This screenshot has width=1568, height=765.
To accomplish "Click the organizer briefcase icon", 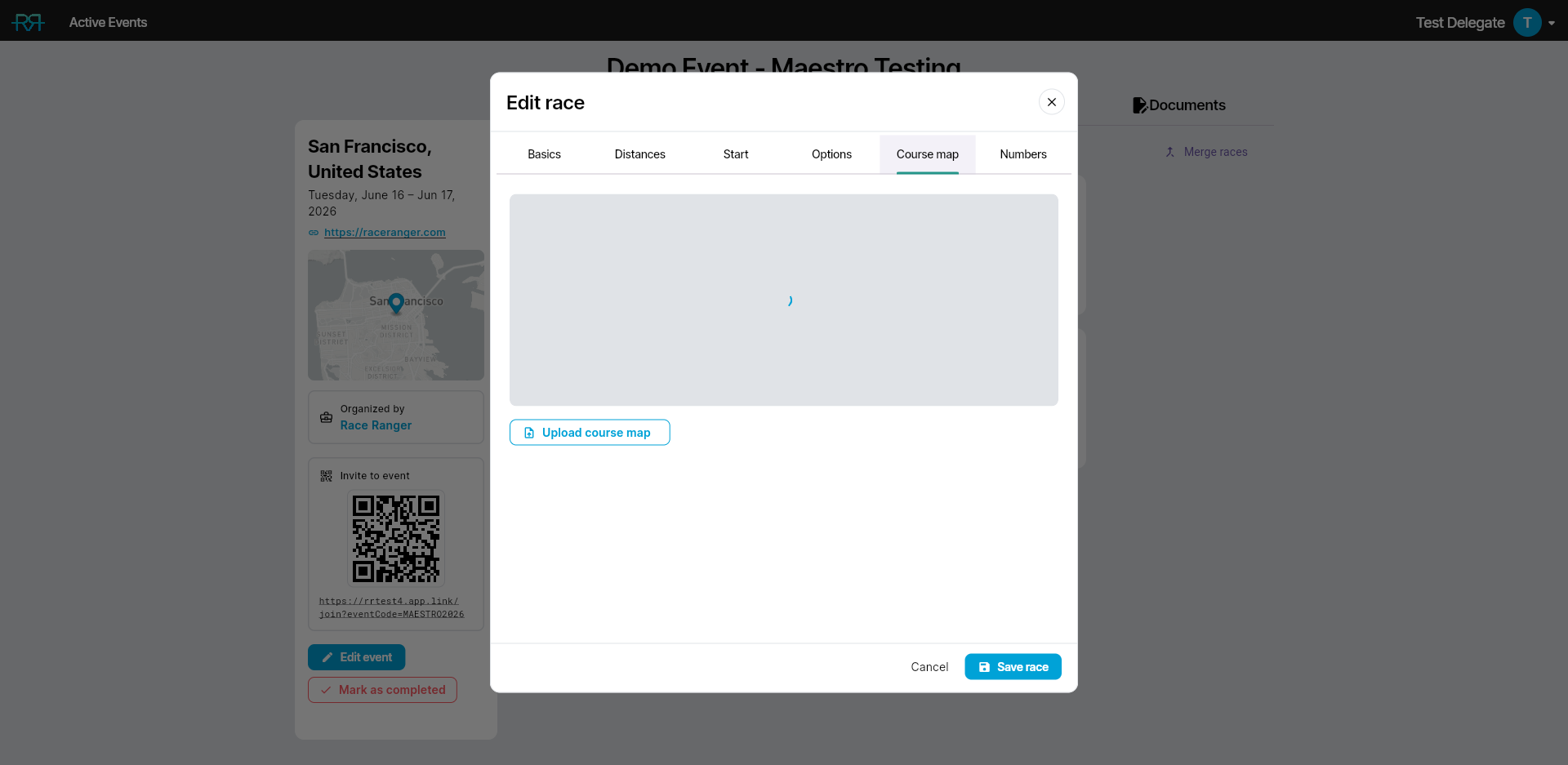I will [326, 417].
